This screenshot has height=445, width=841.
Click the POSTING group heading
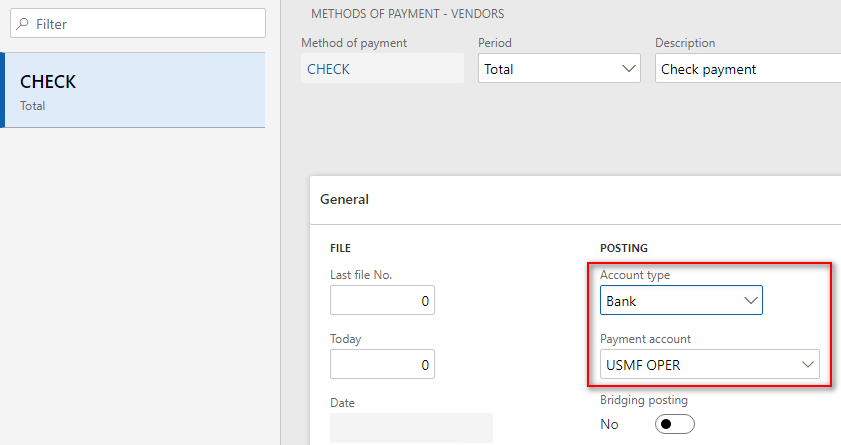click(x=624, y=248)
